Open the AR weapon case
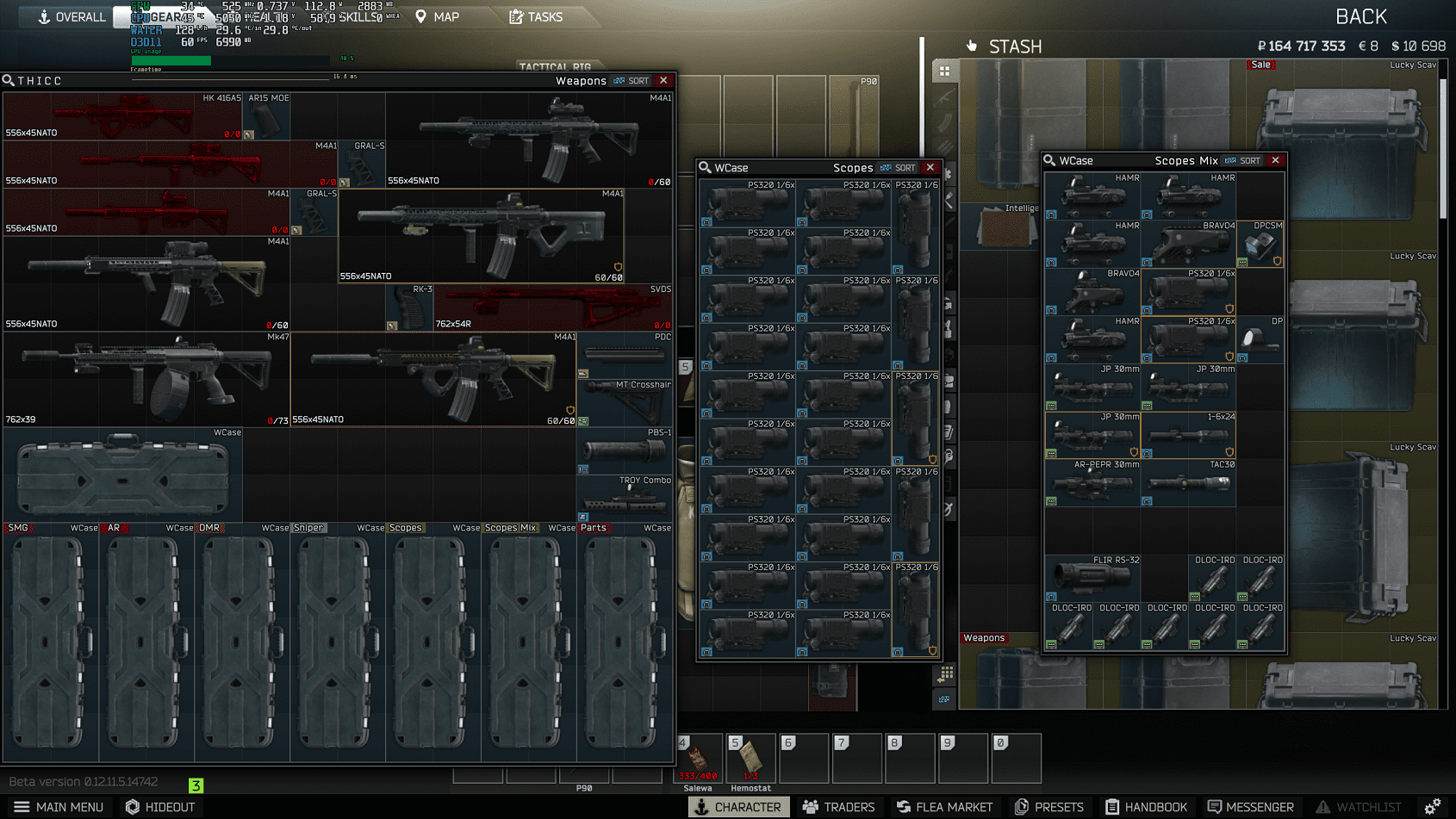This screenshot has height=819, width=1456. [146, 642]
